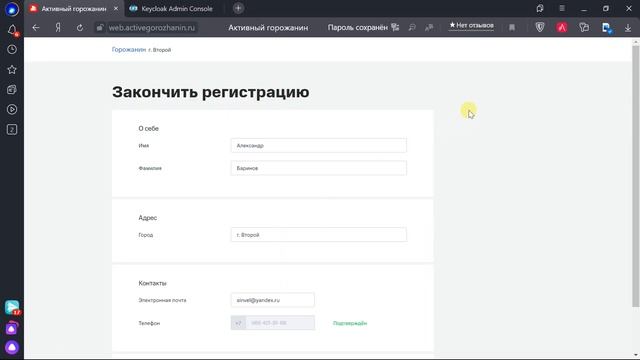
Task: Open downloads arrow icon
Action: click(628, 28)
